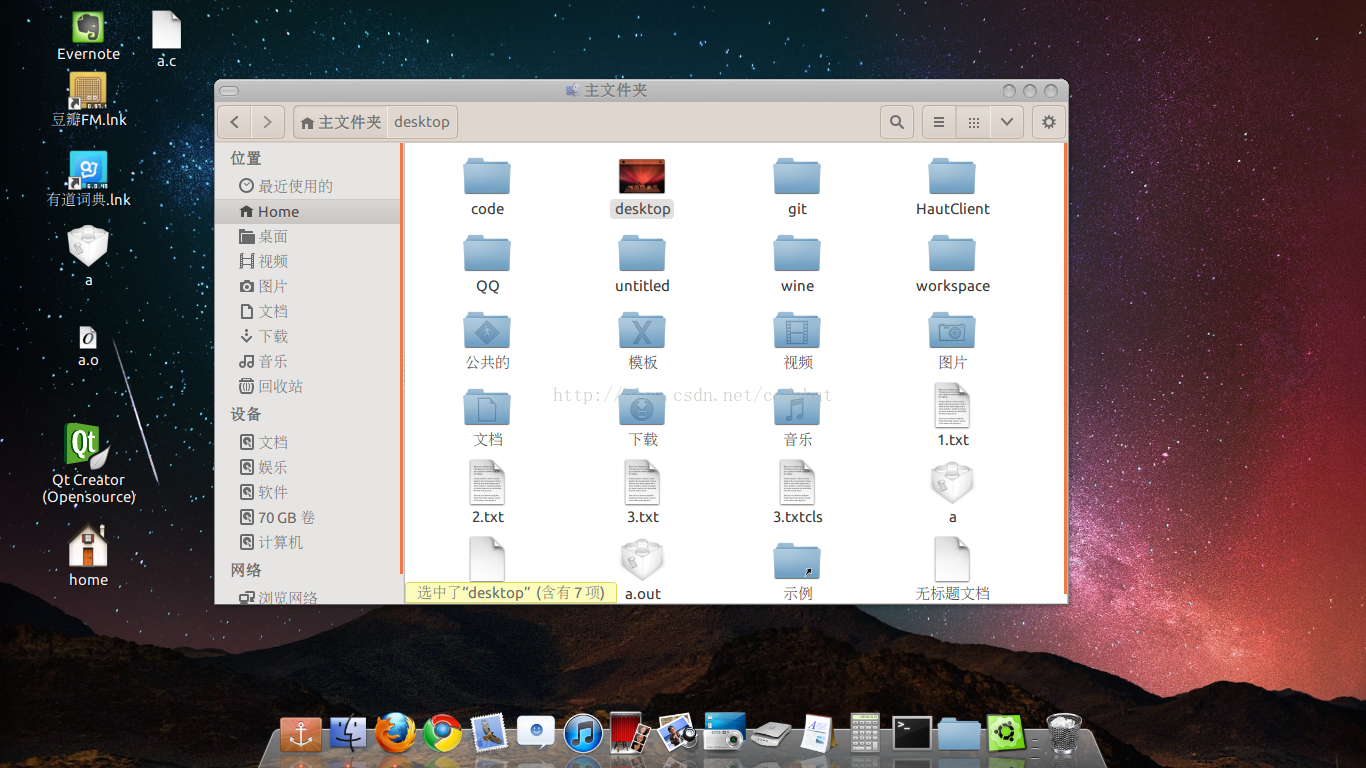Select the workspace folder
Image resolution: width=1366 pixels, height=768 pixels.
(x=952, y=255)
